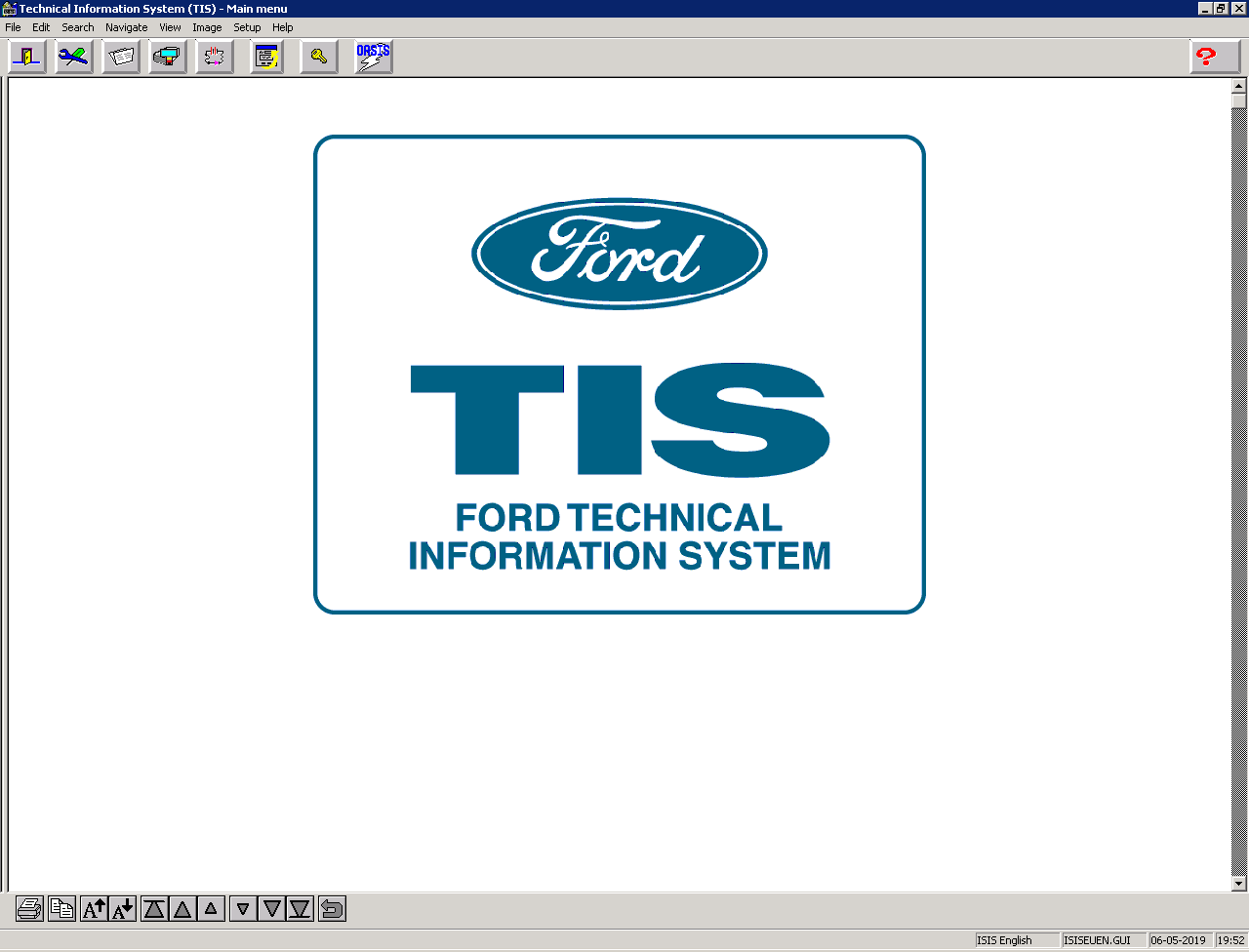The height and width of the screenshot is (952, 1249).
Task: Open the Setup menu
Action: 247,27
